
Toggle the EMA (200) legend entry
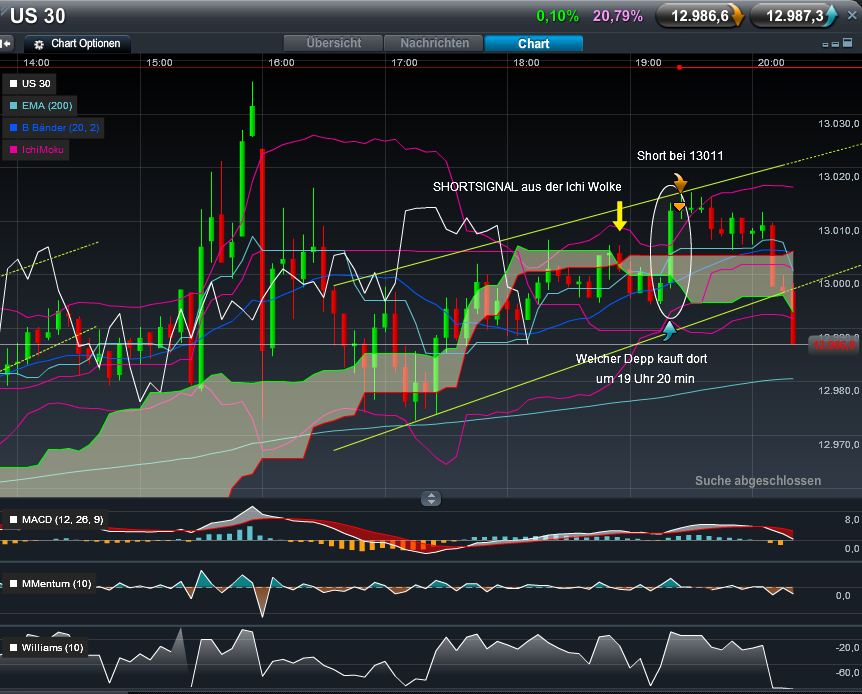click(41, 106)
